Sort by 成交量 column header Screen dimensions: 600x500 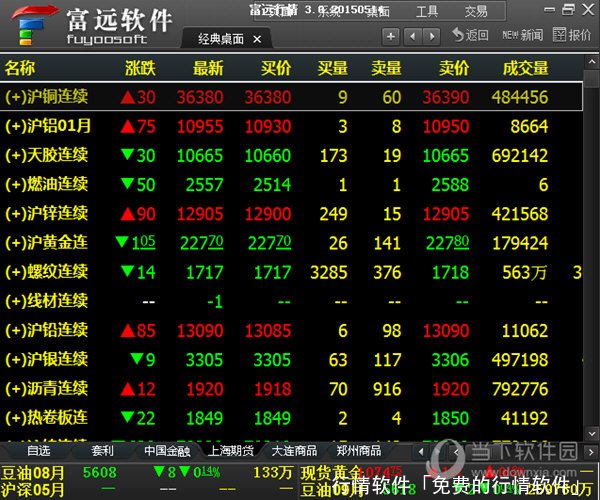(x=525, y=68)
